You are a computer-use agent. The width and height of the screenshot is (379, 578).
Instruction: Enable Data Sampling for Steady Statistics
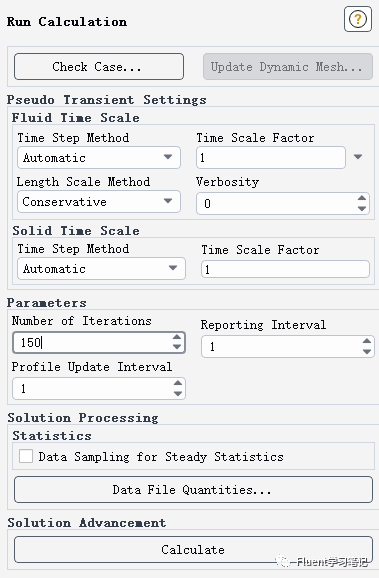click(26, 456)
